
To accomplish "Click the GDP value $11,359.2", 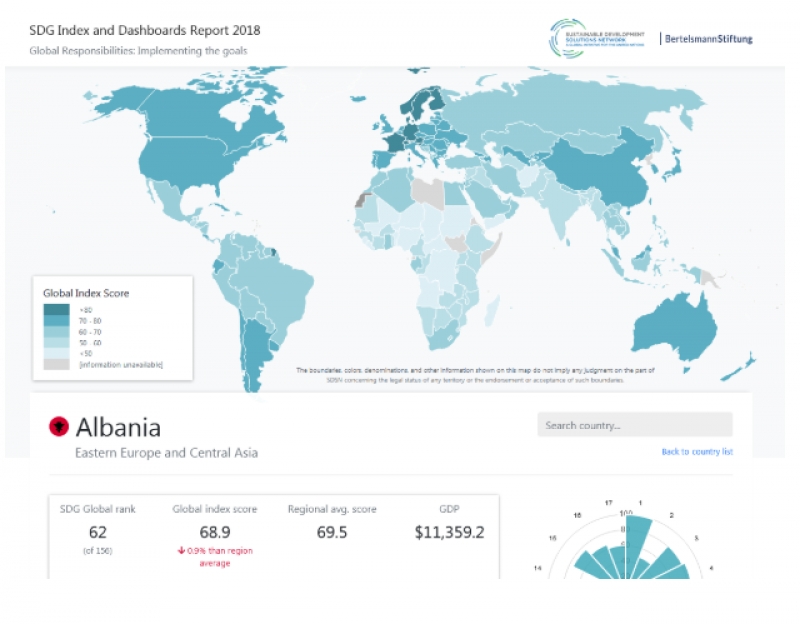I will pos(449,532).
